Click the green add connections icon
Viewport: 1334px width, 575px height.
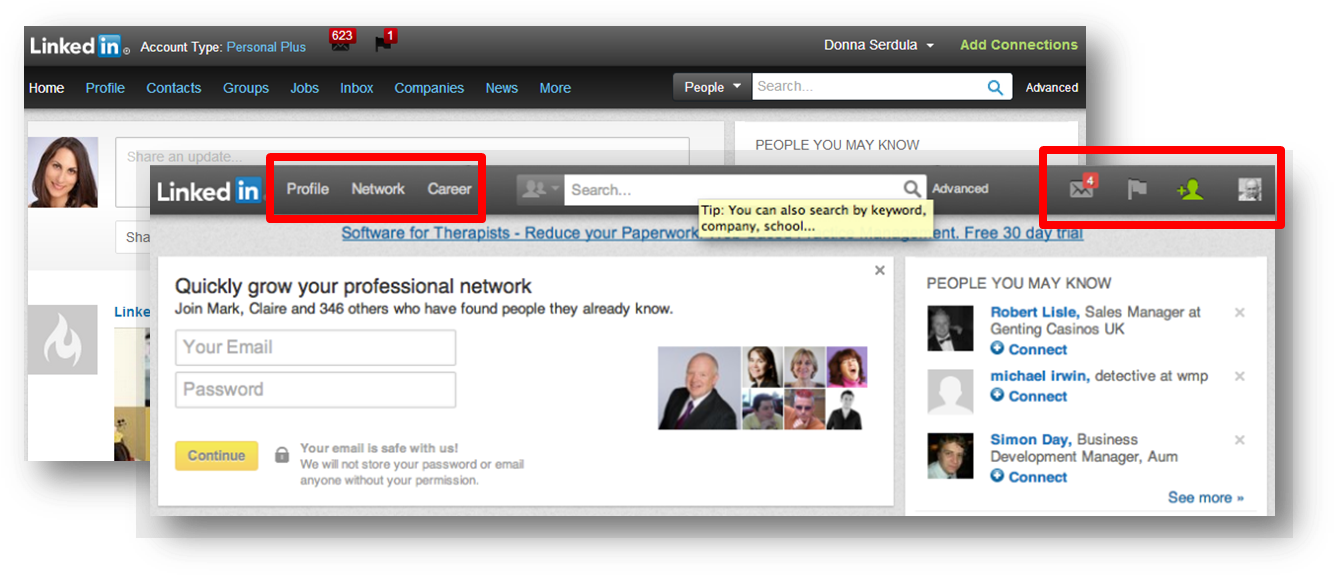click(x=1190, y=189)
